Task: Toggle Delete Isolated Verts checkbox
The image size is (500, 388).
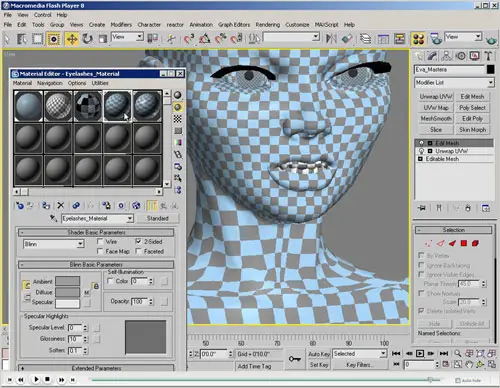Action: pyautogui.click(x=421, y=310)
